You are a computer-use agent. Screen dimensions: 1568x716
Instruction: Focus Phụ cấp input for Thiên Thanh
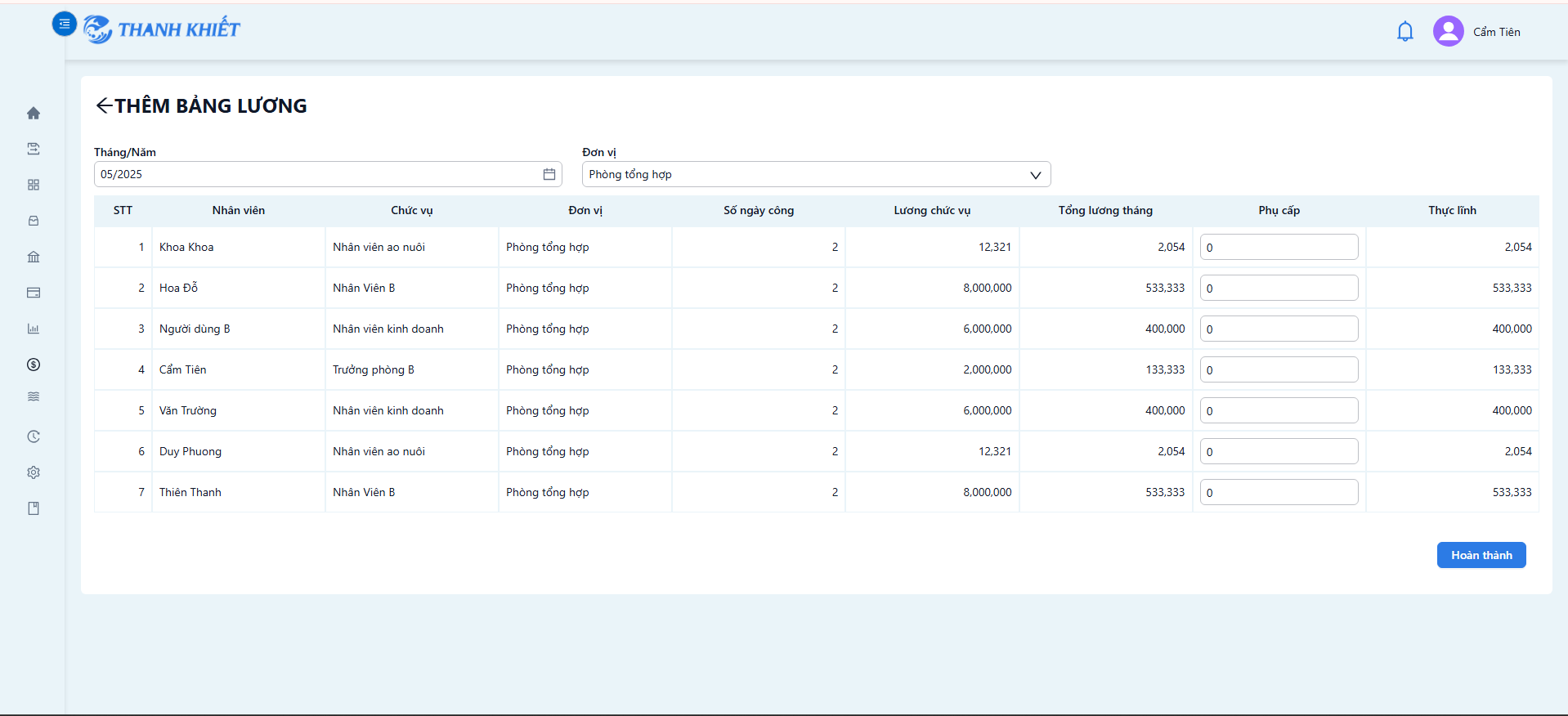point(1279,492)
